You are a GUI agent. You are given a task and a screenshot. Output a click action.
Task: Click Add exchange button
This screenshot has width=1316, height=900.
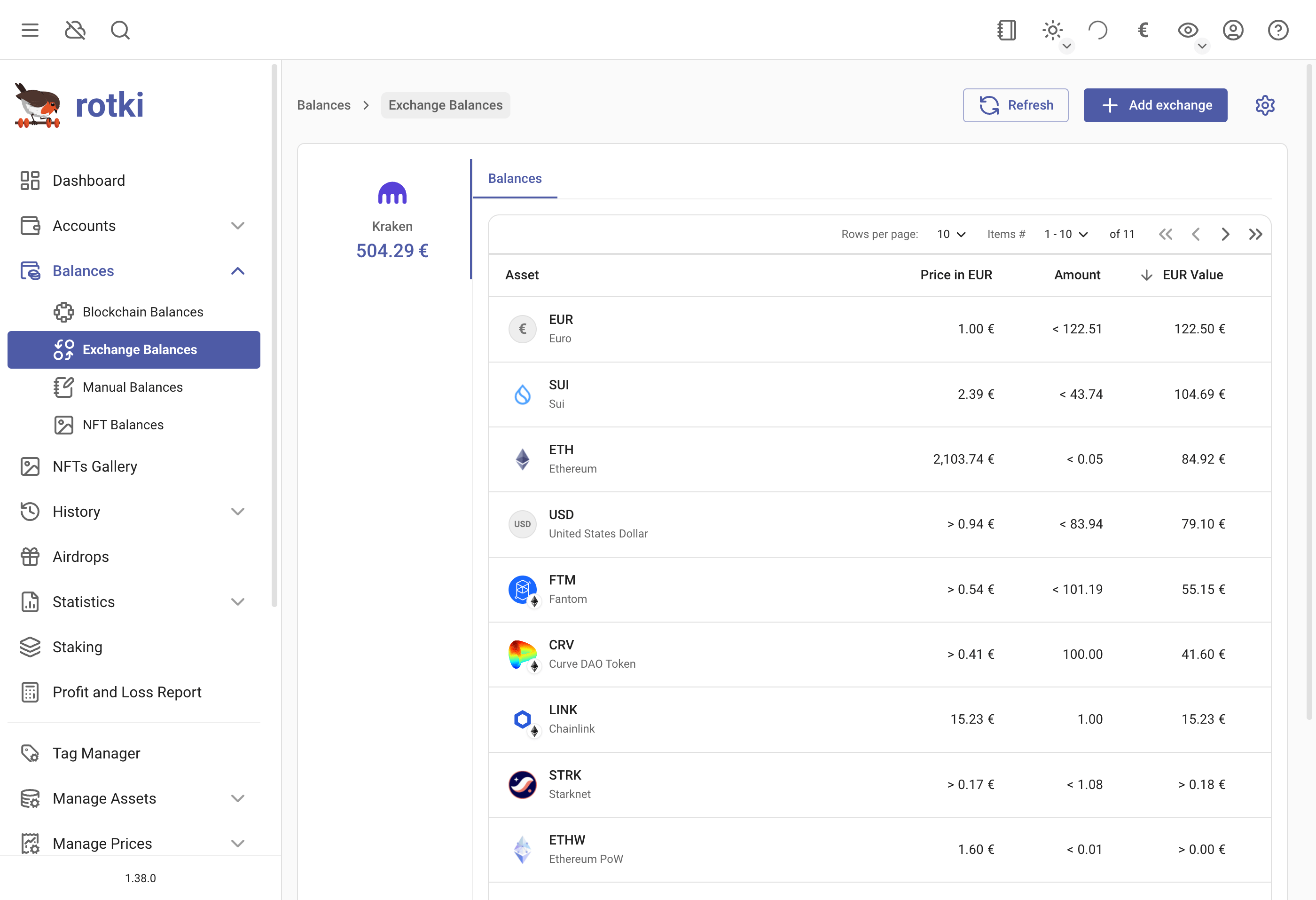click(1156, 105)
